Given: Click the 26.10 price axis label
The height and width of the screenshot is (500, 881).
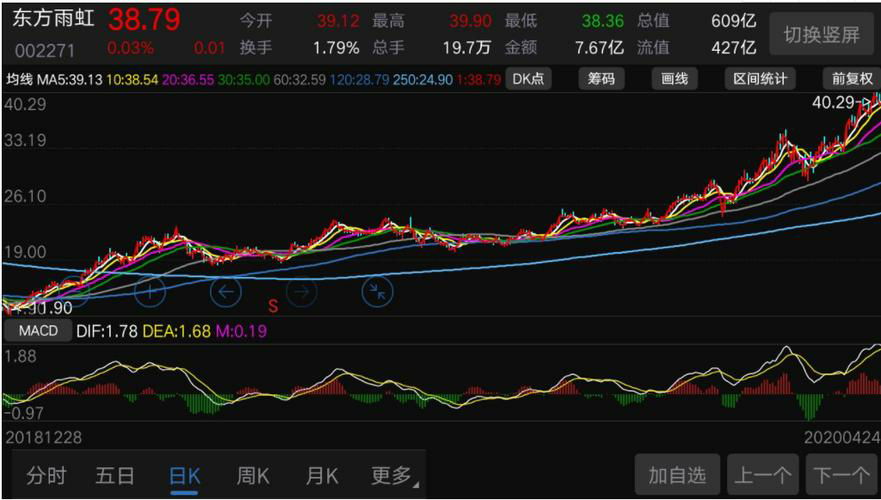Looking at the screenshot, I should pos(25,197).
